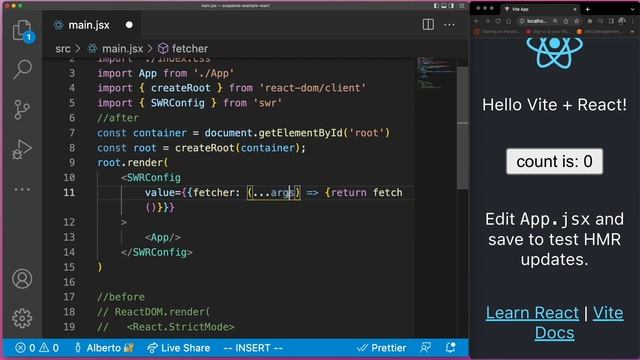Open the Manage gear menu in VS Code
640x360 pixels.
pyautogui.click(x=22, y=318)
